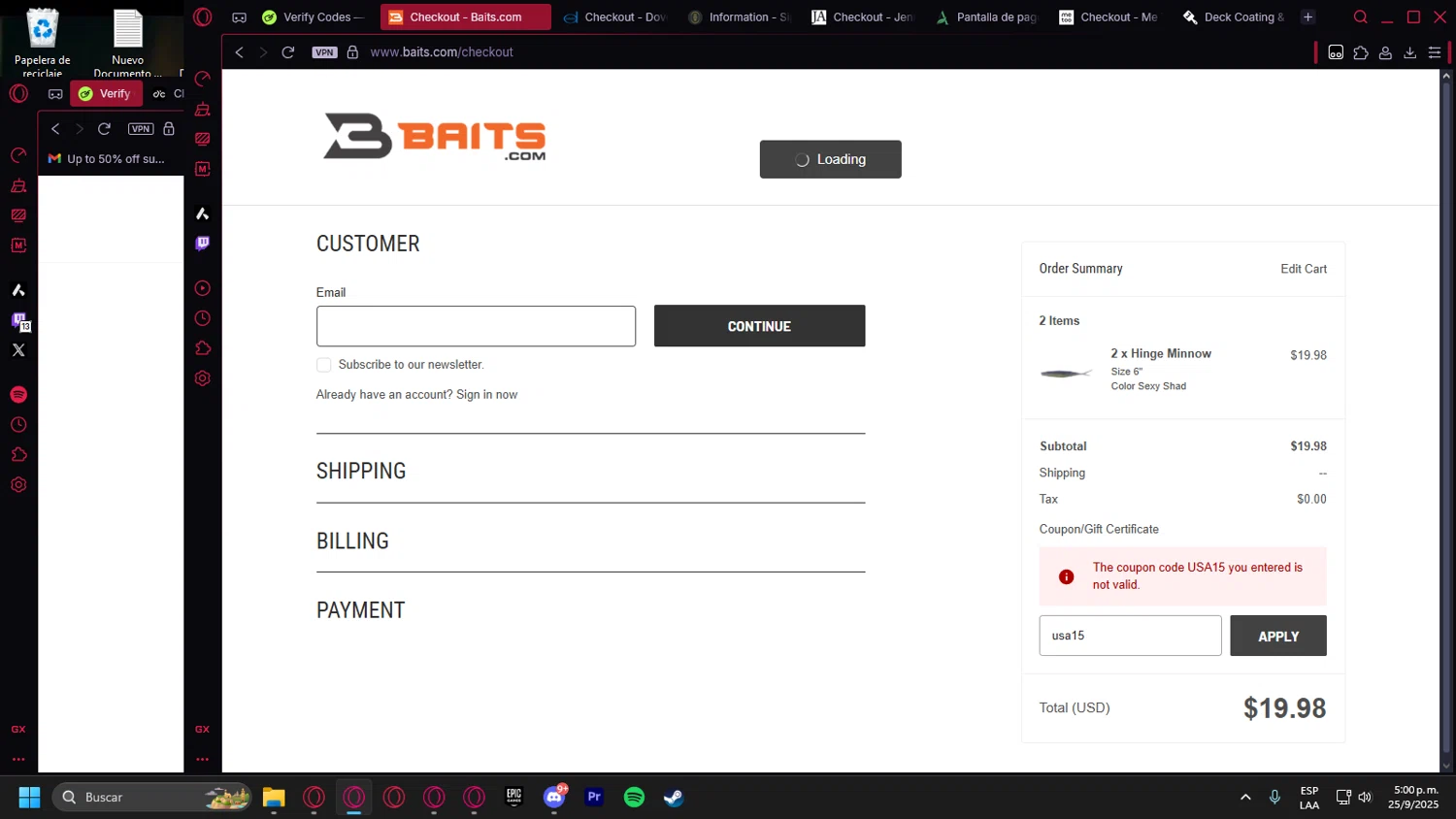
Task: Open Windows Start menu
Action: tap(29, 797)
